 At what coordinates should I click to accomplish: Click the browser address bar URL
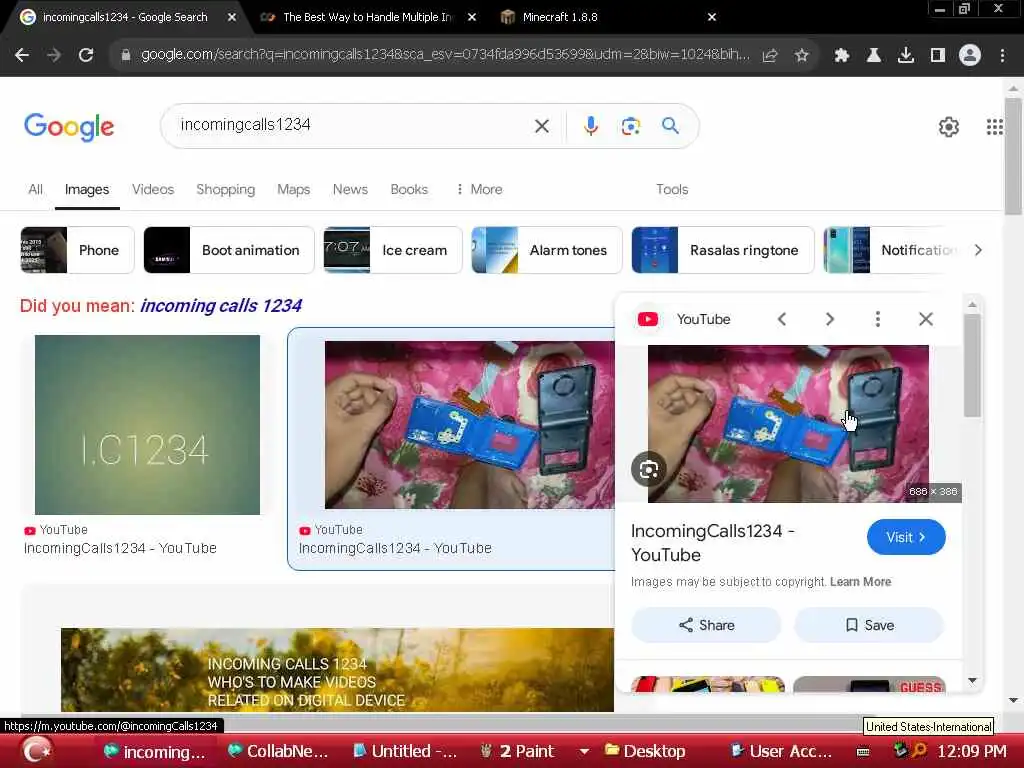click(445, 55)
